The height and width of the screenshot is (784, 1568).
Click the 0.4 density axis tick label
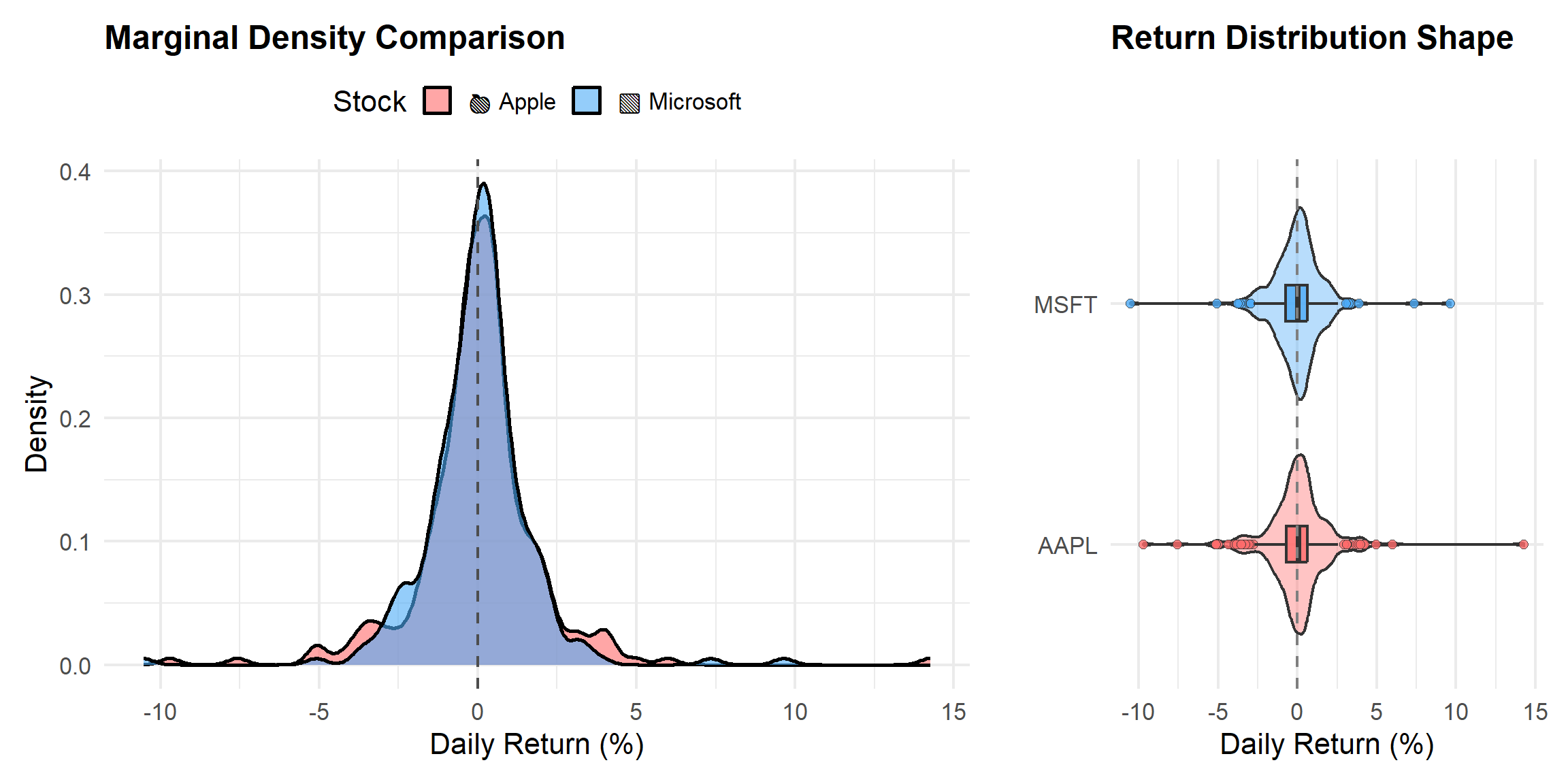click(x=75, y=172)
